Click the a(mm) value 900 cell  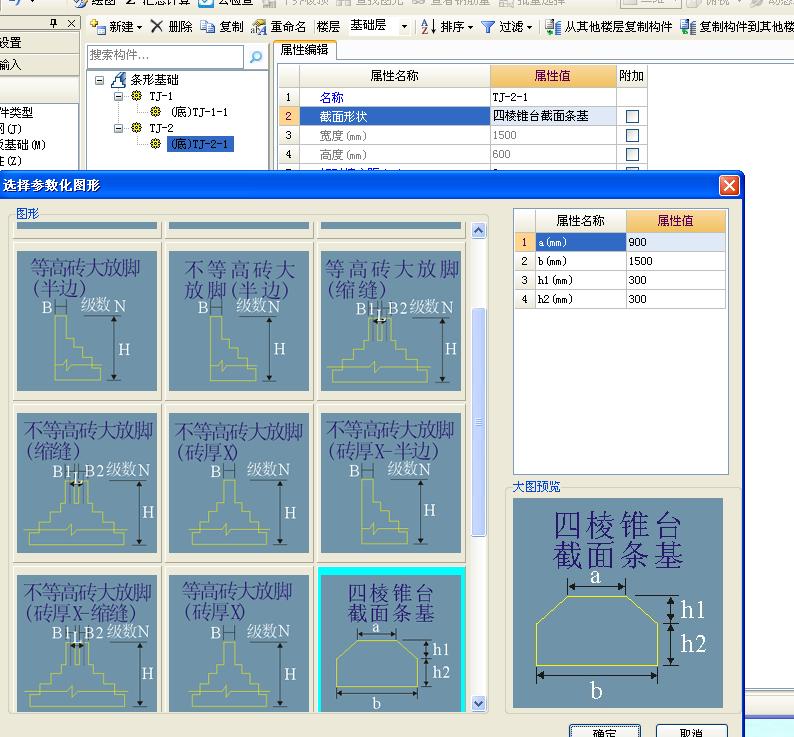676,242
